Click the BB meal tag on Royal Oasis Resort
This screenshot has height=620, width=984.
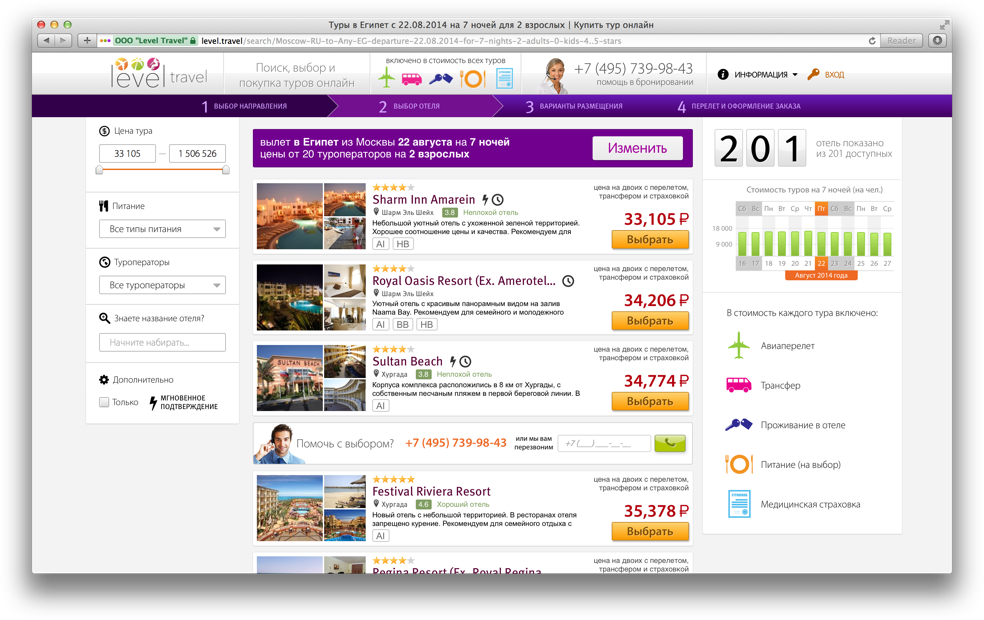pos(403,324)
